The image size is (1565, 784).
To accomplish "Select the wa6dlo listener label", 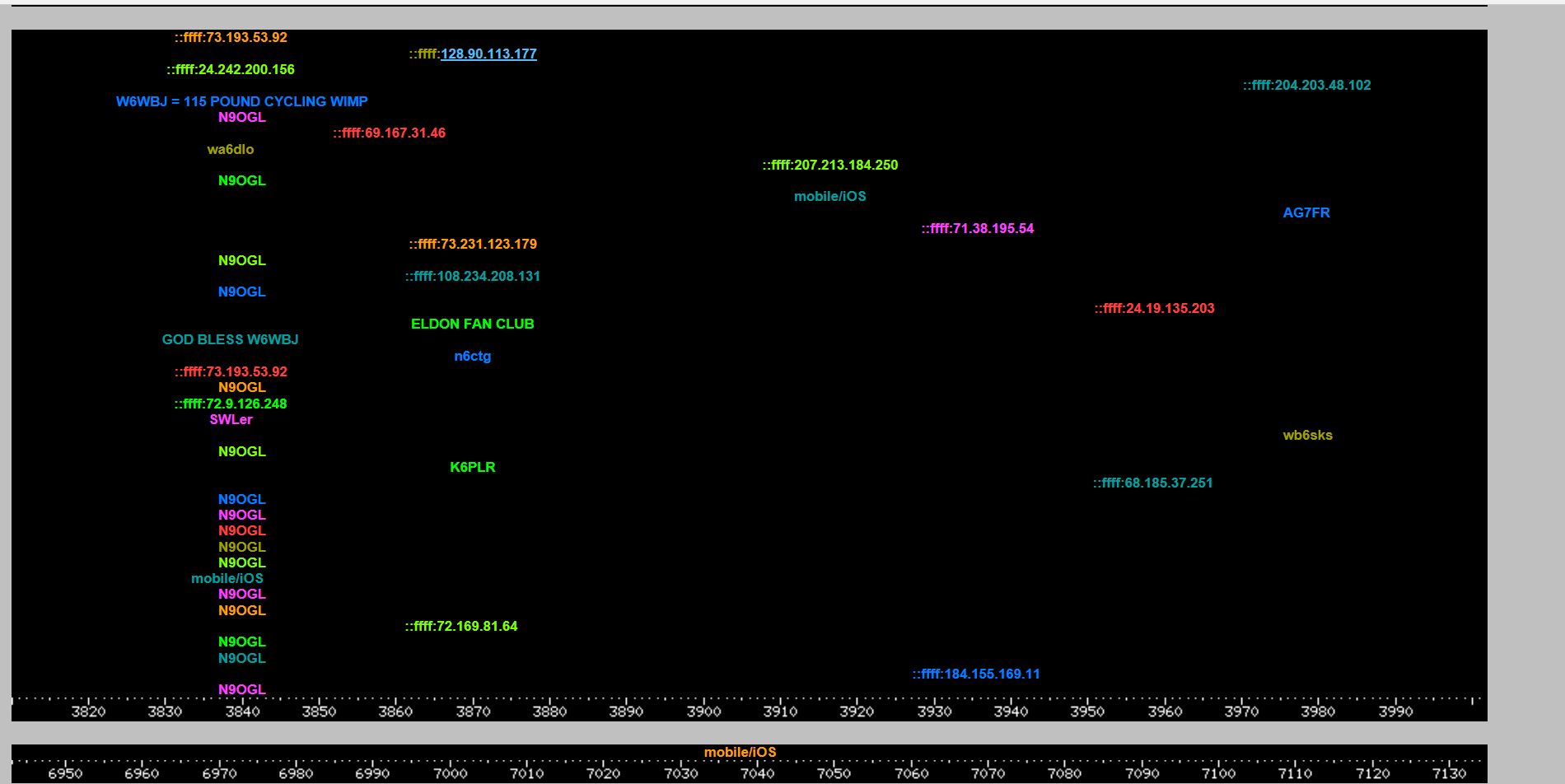I will pyautogui.click(x=231, y=149).
